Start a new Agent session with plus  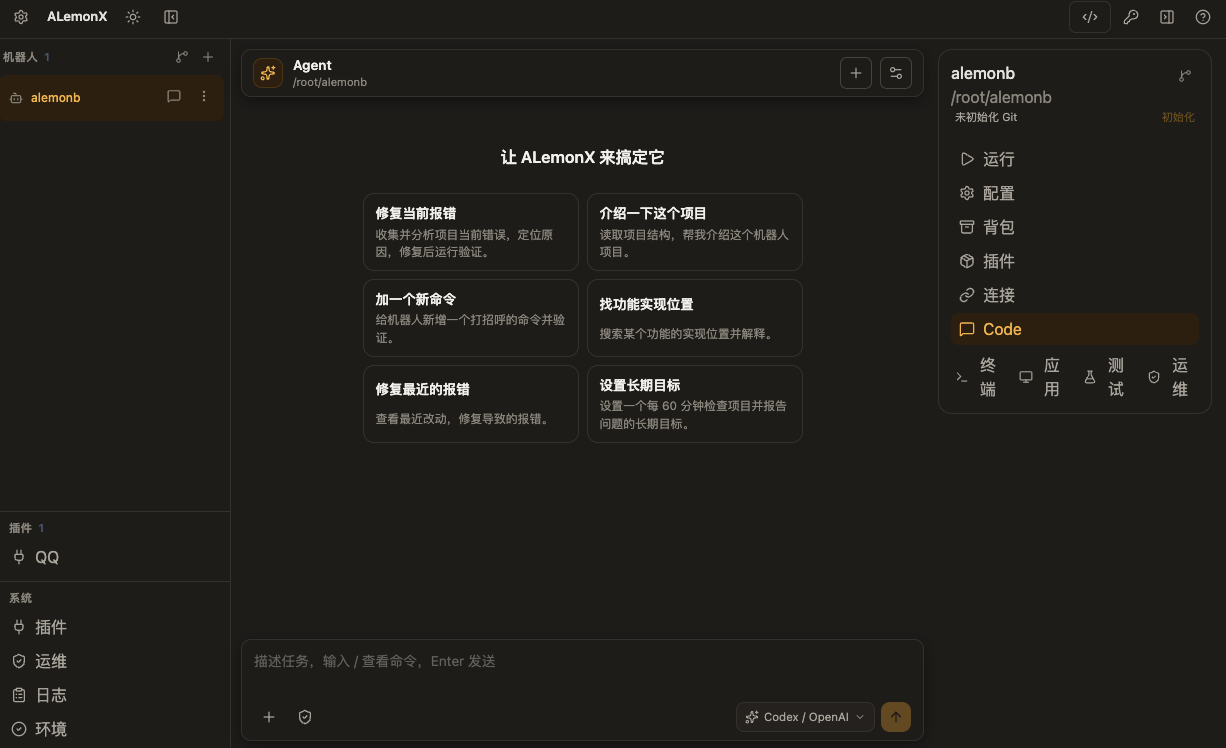(x=856, y=73)
